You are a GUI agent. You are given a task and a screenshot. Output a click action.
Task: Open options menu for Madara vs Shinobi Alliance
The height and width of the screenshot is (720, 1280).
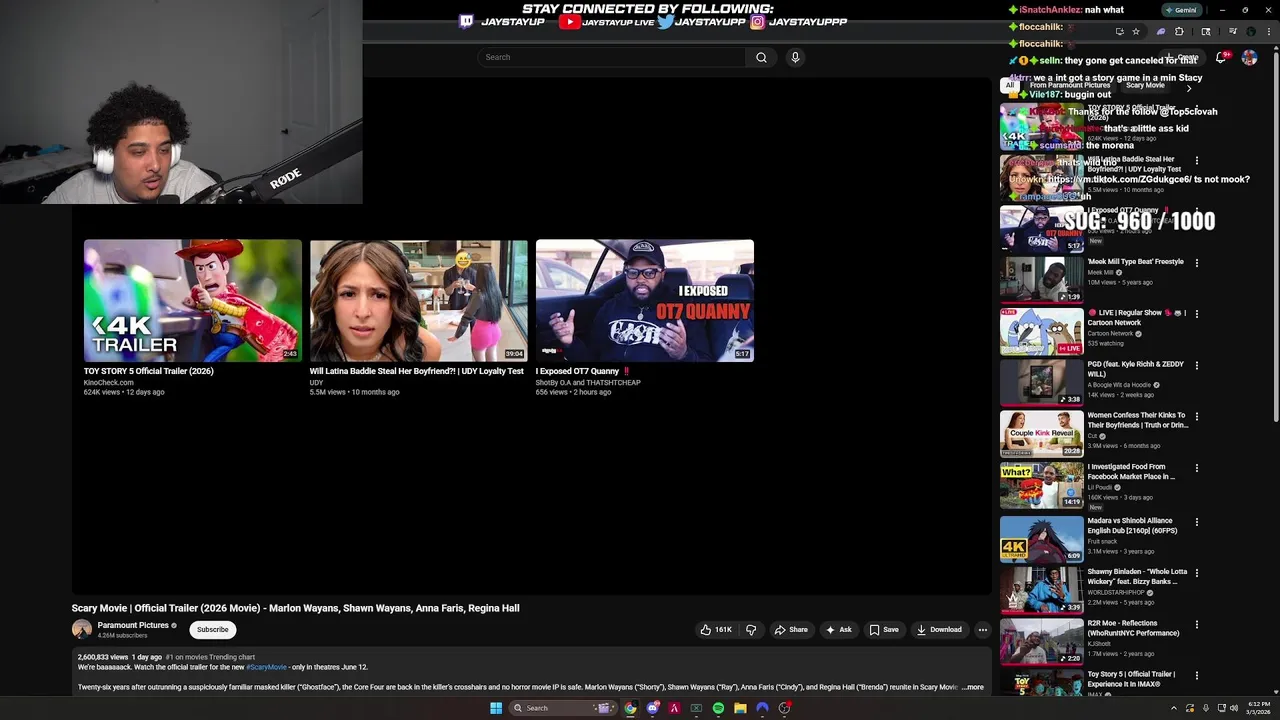click(x=1197, y=522)
